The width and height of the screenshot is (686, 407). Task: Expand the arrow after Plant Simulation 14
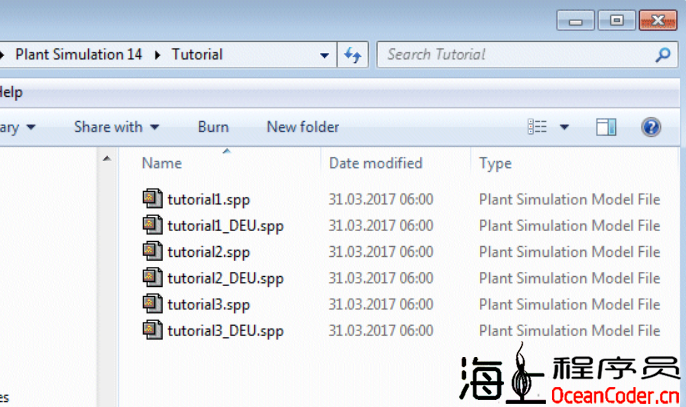157,55
